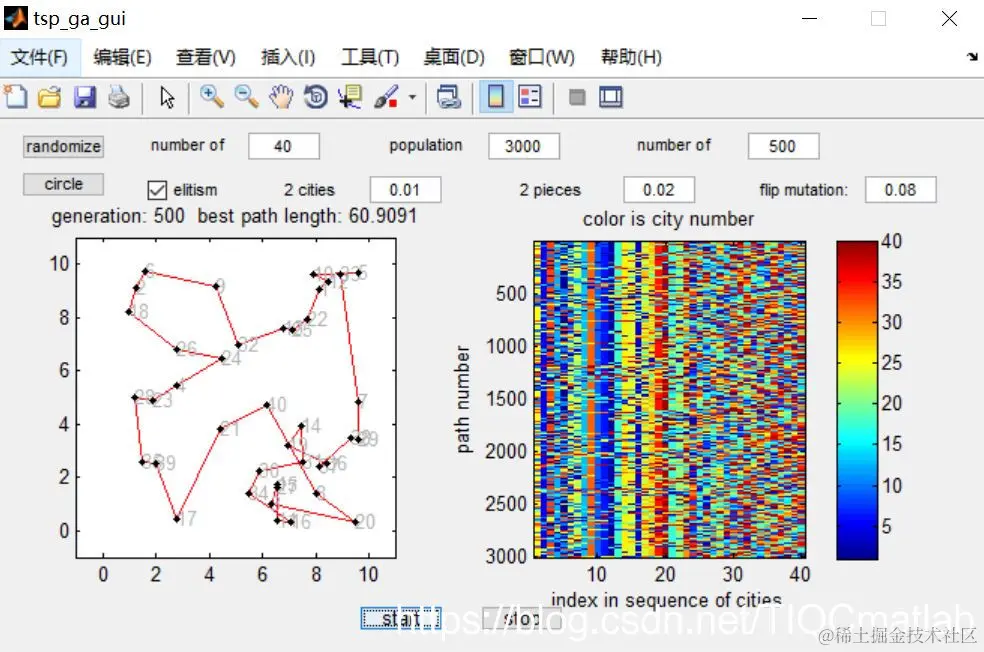Viewport: 984px width, 652px height.
Task: Close the tsp_ga_gui window
Action: tap(949, 19)
